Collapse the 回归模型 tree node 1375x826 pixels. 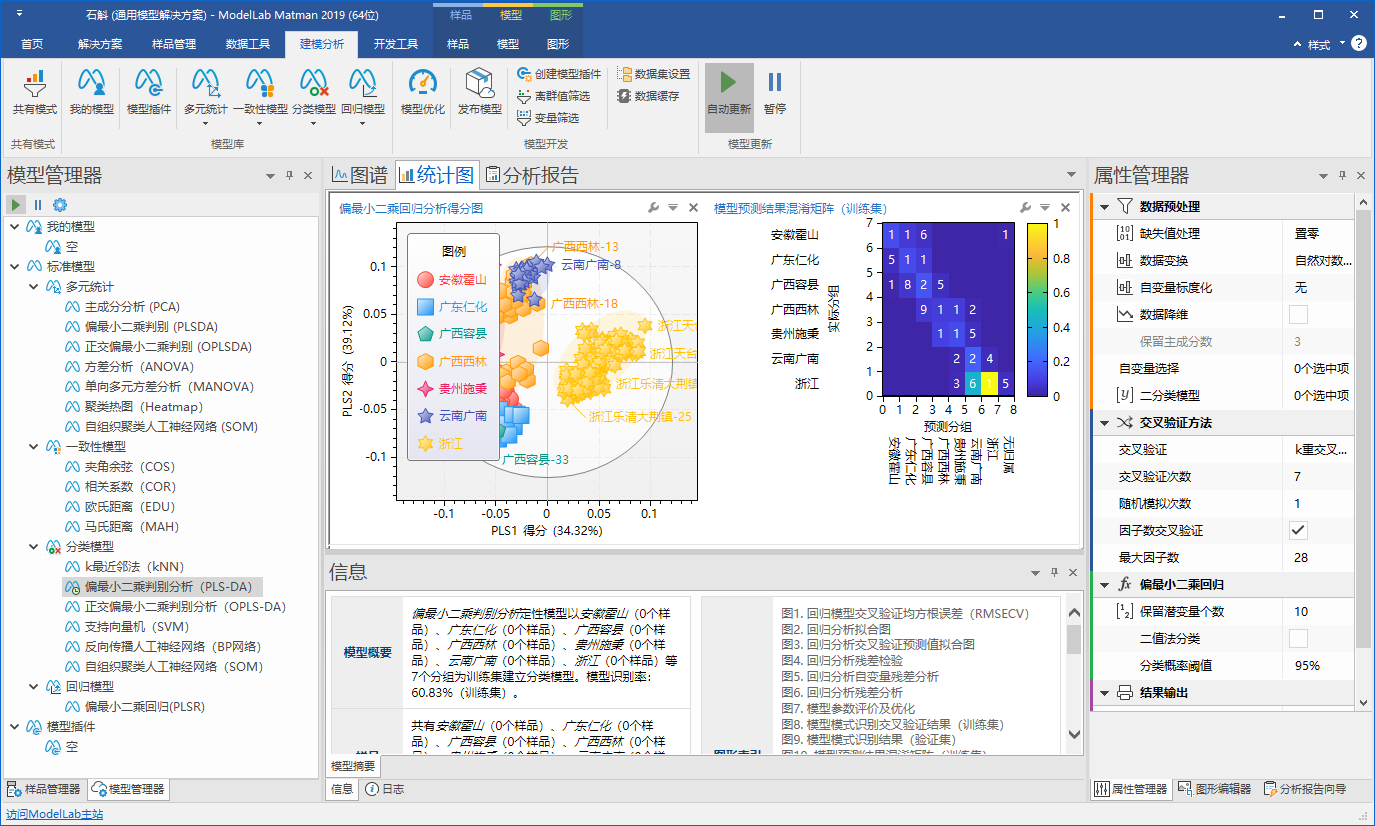click(x=34, y=686)
